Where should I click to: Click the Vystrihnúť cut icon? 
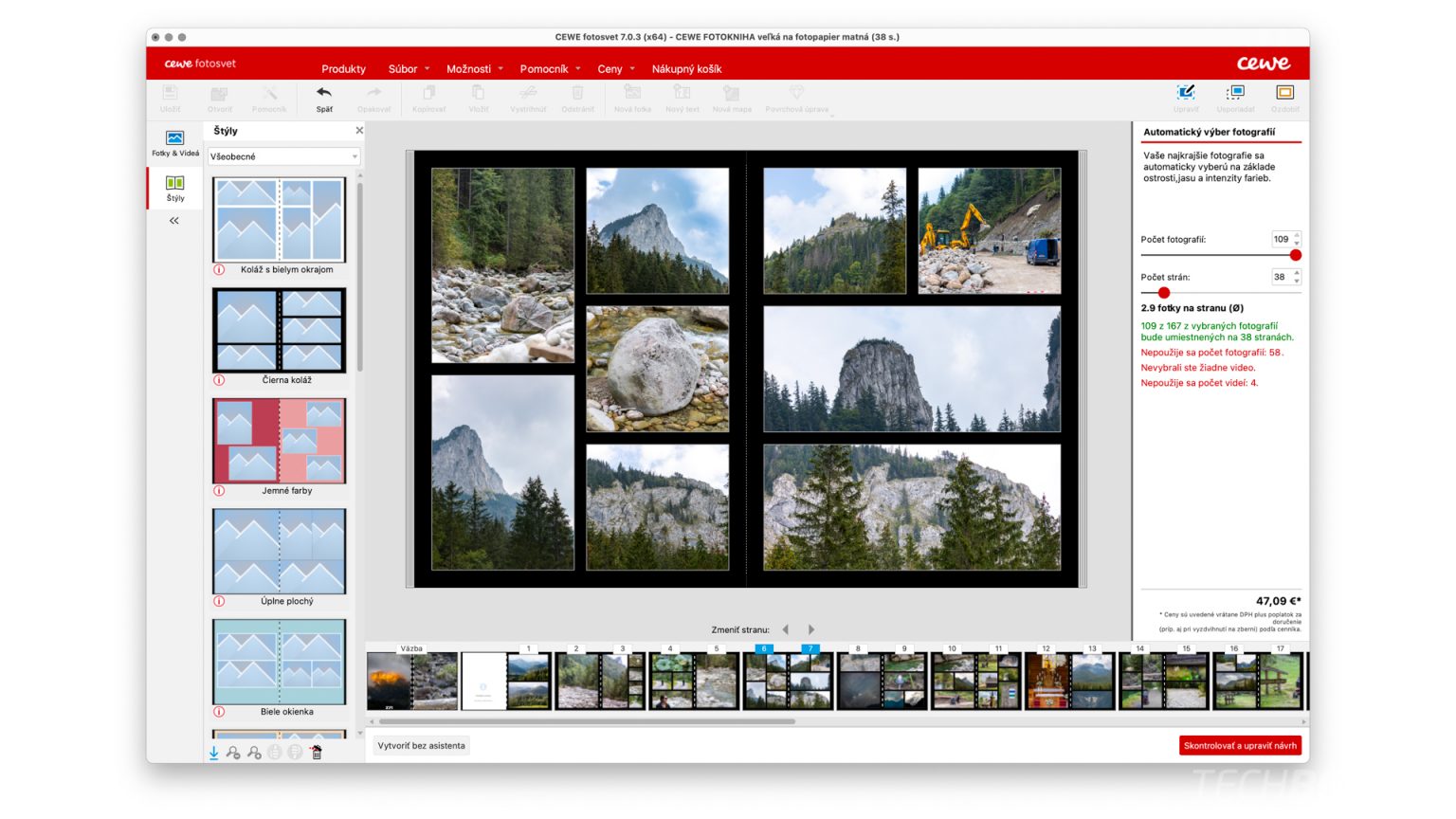[528, 93]
